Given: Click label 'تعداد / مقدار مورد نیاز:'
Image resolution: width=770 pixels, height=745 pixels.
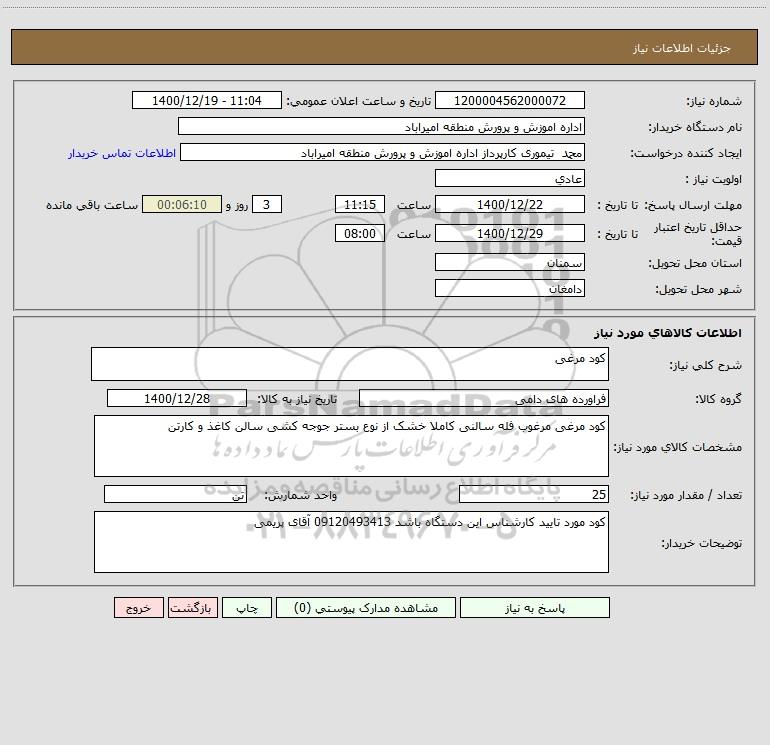Looking at the screenshot, I should [x=686, y=495].
